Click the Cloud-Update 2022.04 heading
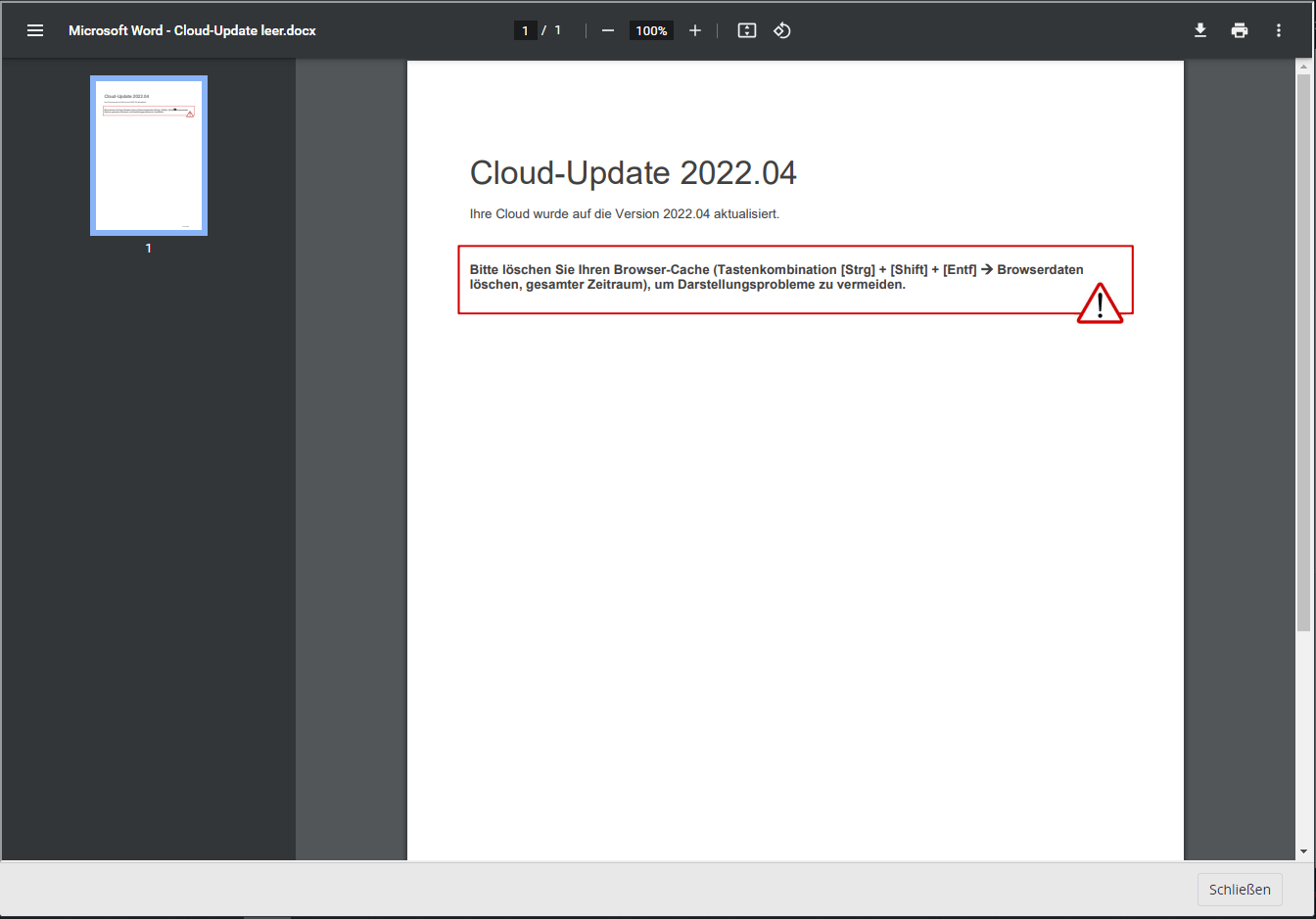 (633, 173)
